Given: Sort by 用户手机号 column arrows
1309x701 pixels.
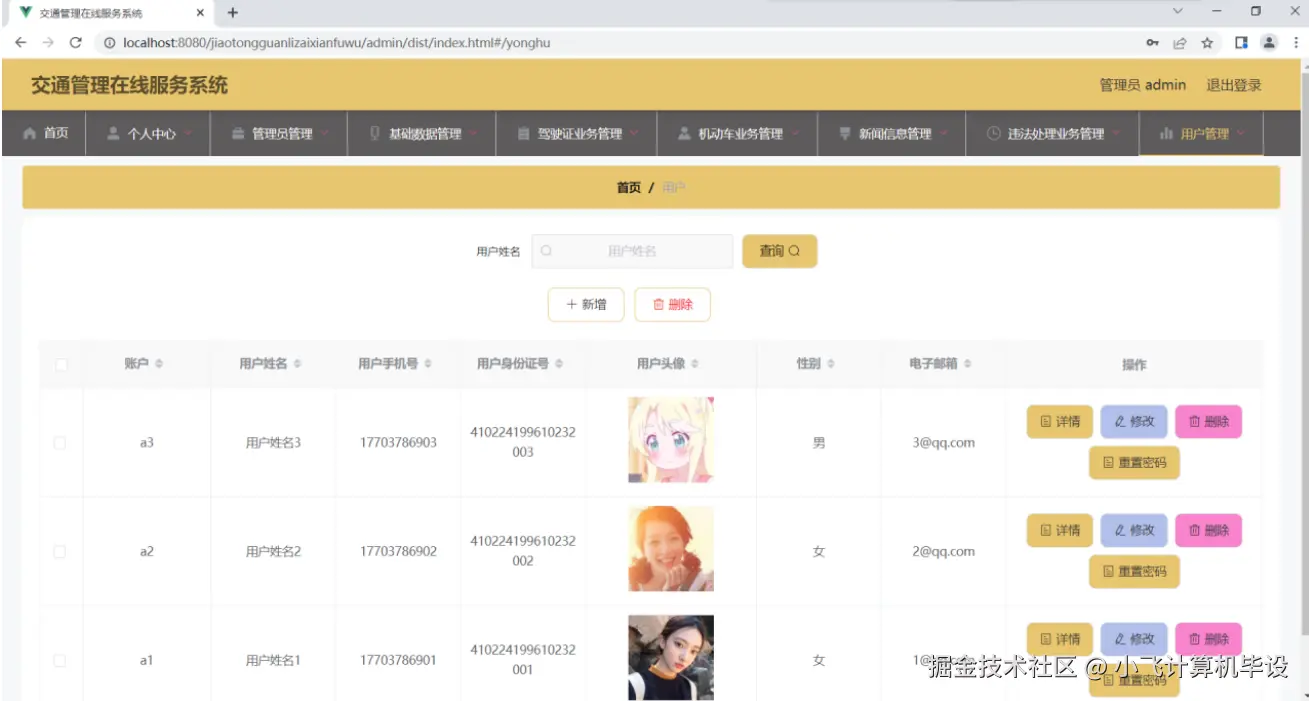Looking at the screenshot, I should 428,364.
